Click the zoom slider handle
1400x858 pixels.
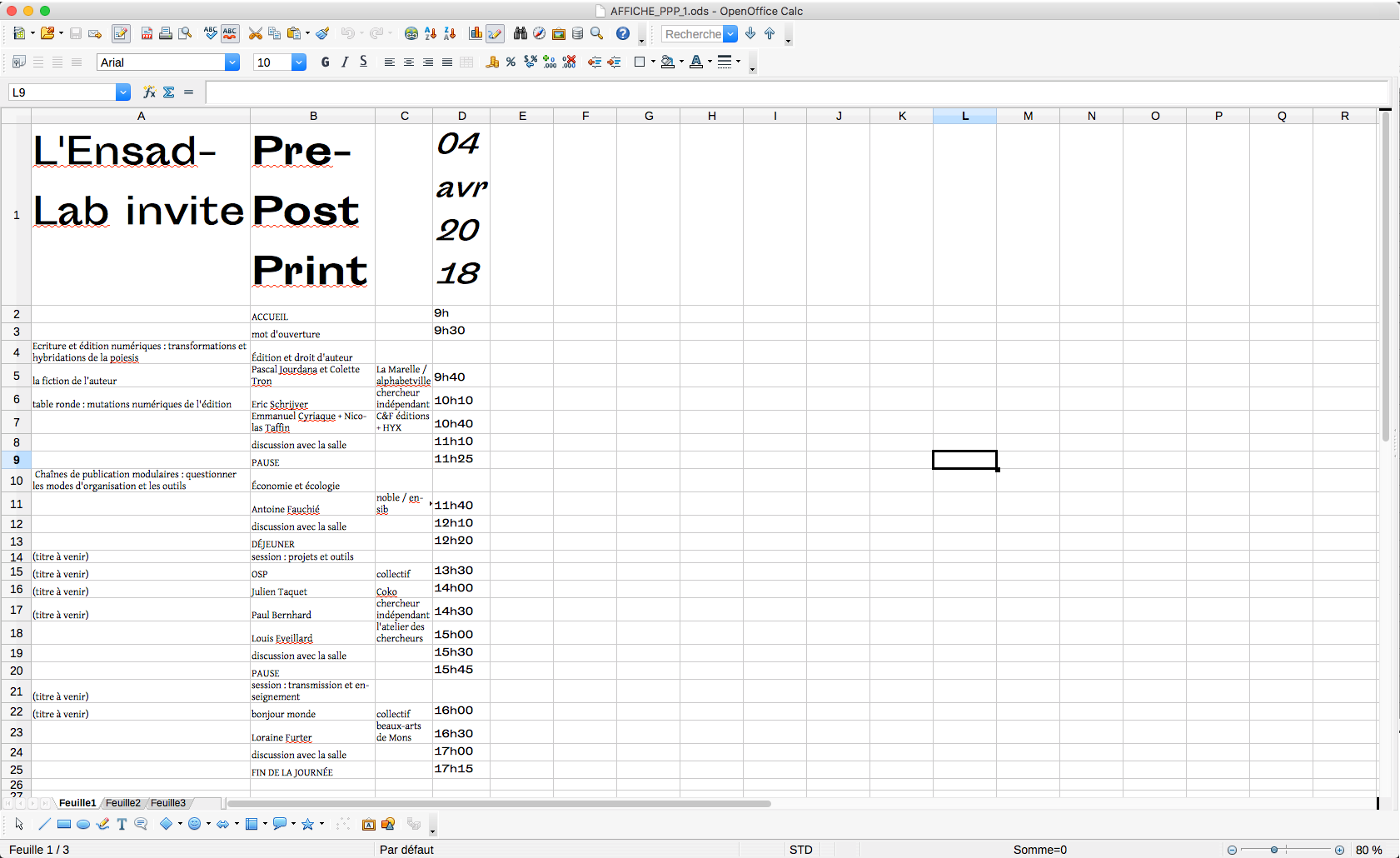pos(1274,850)
